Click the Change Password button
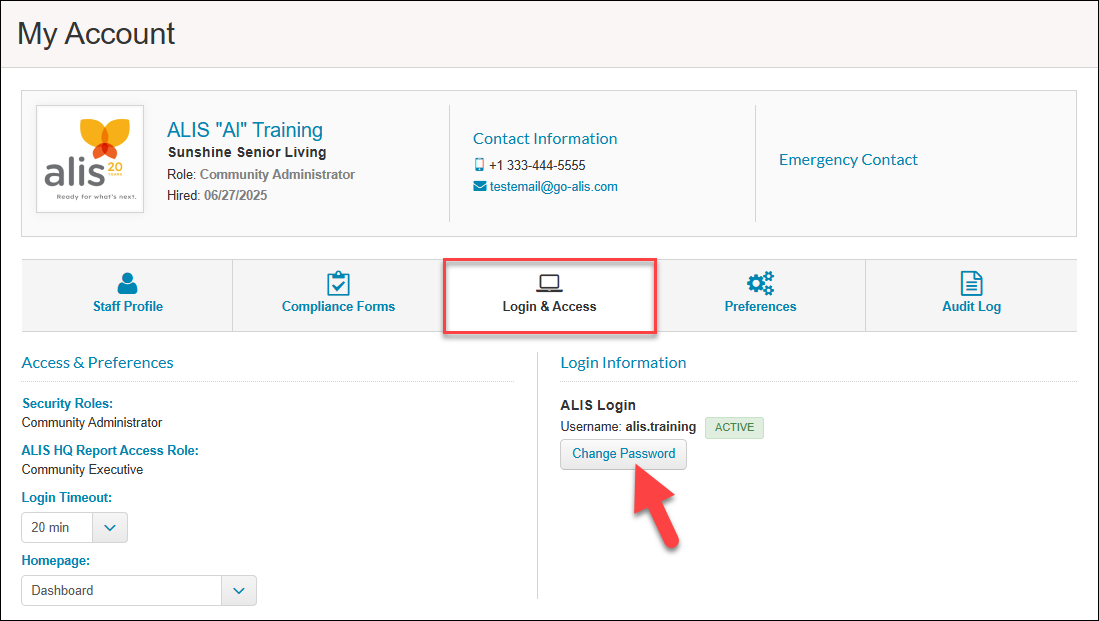Viewport: 1099px width, 621px height. click(x=623, y=453)
